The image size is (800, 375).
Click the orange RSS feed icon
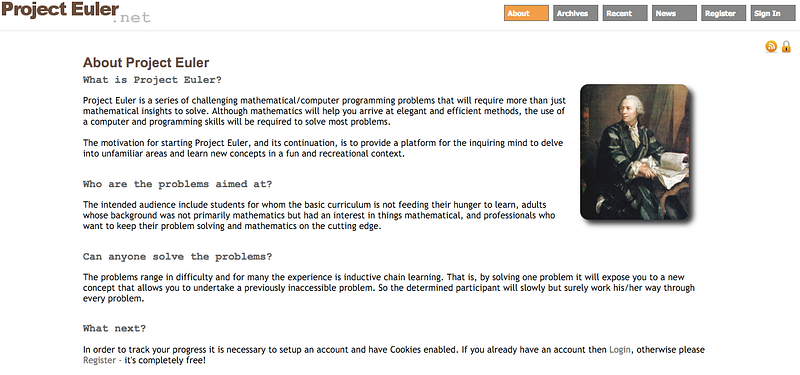tap(771, 47)
